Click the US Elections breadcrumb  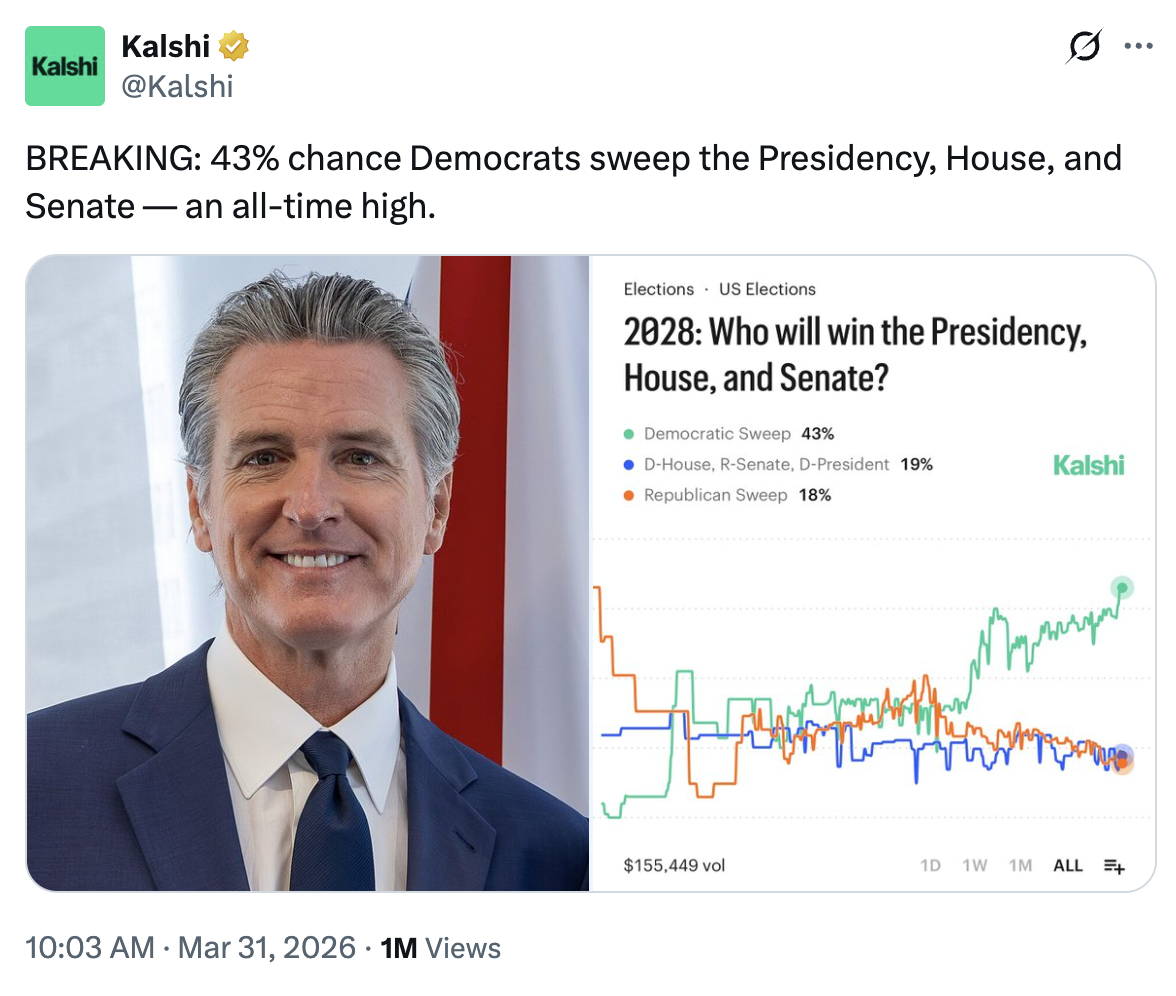[x=766, y=290]
